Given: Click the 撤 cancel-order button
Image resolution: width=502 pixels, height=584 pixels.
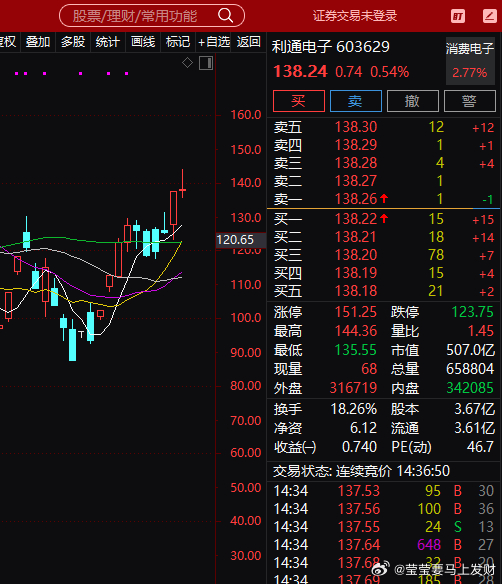Looking at the screenshot, I should coord(413,101).
